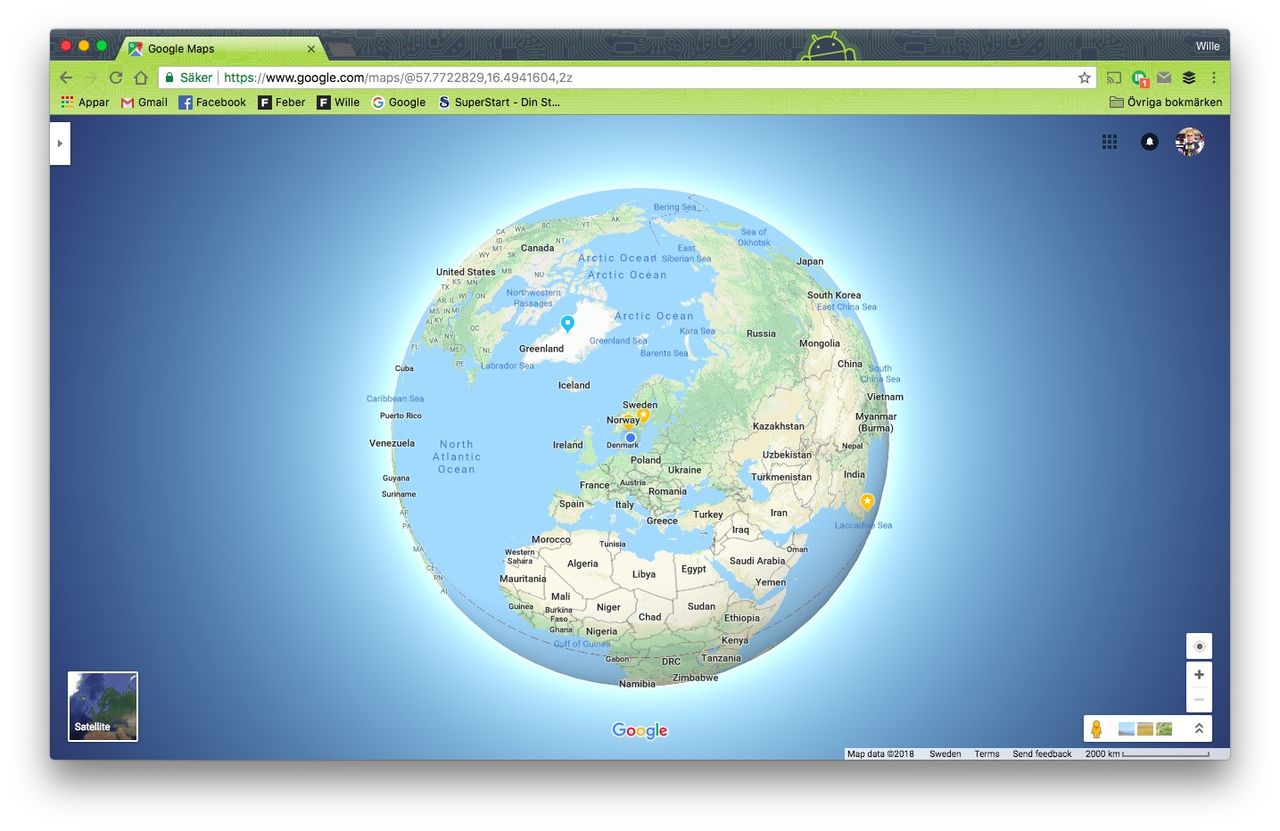Open the Google apps grid menu
Screen dimensions: 1280x831
coord(1109,142)
